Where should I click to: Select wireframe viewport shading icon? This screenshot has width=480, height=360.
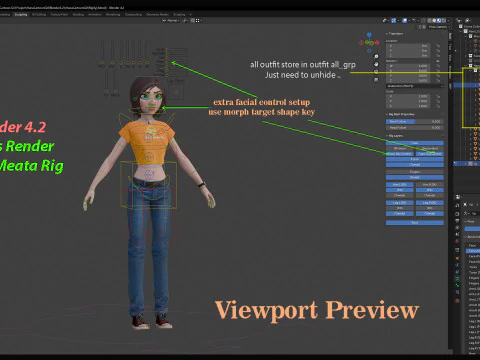[x=430, y=21]
